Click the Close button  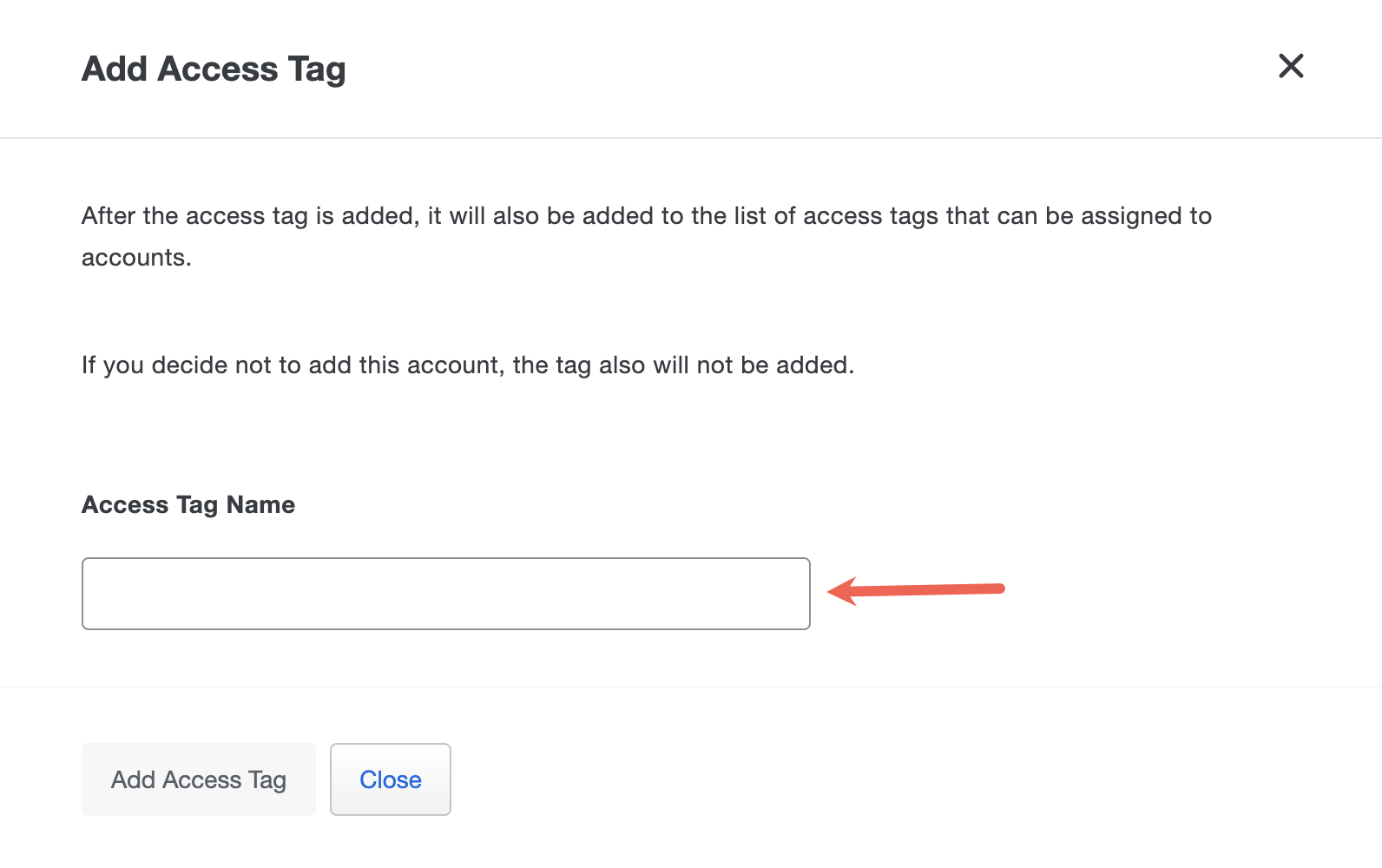point(390,779)
